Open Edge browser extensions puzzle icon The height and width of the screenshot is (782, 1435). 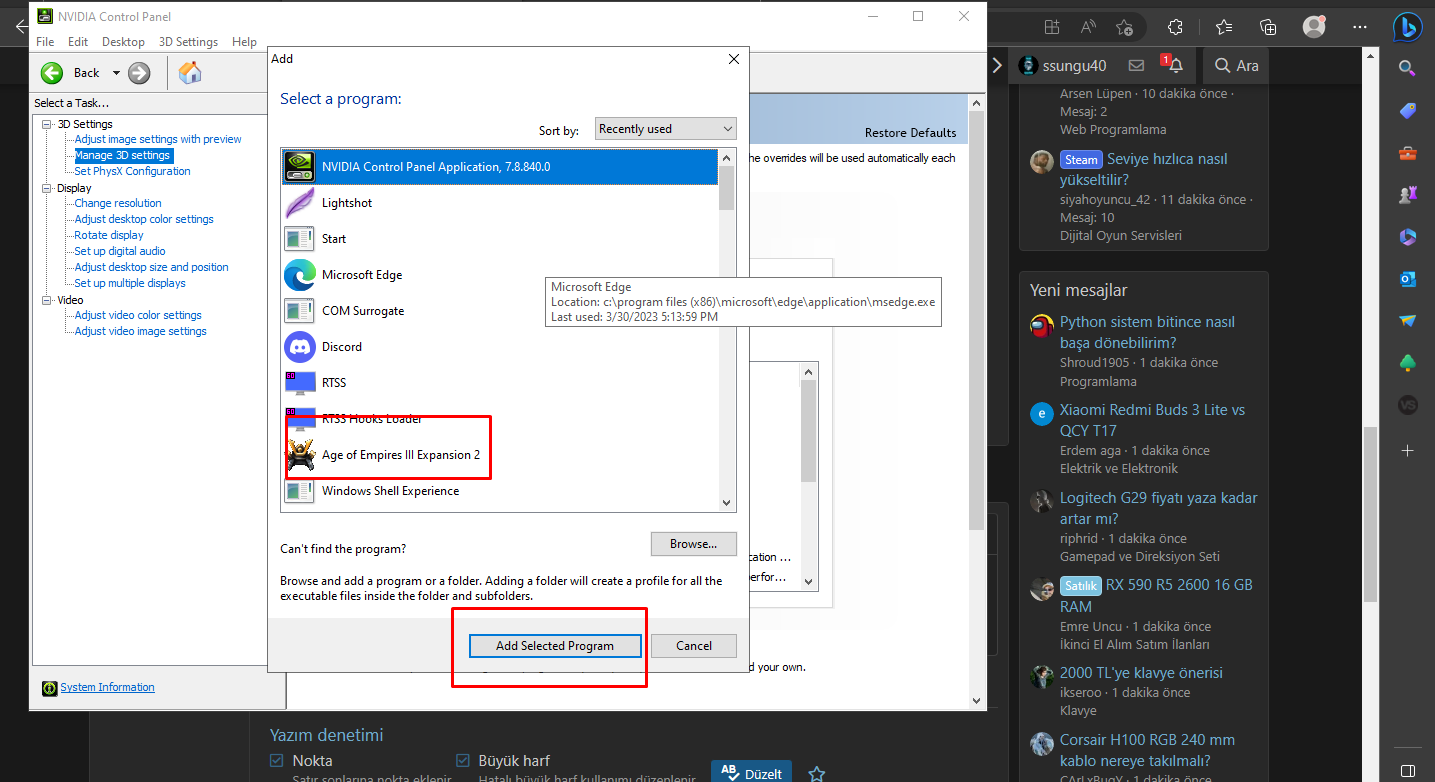coord(1175,27)
